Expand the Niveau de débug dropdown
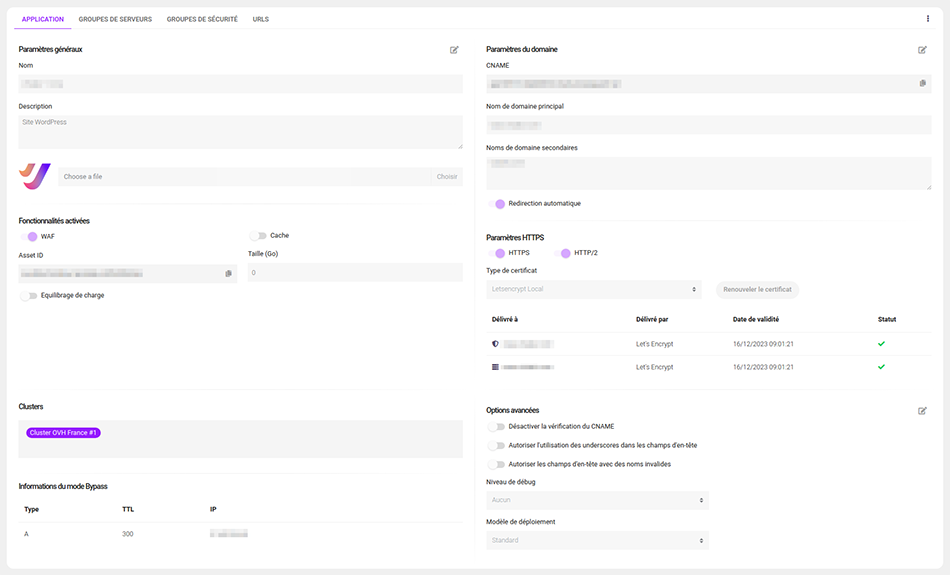950x575 pixels. tap(597, 500)
